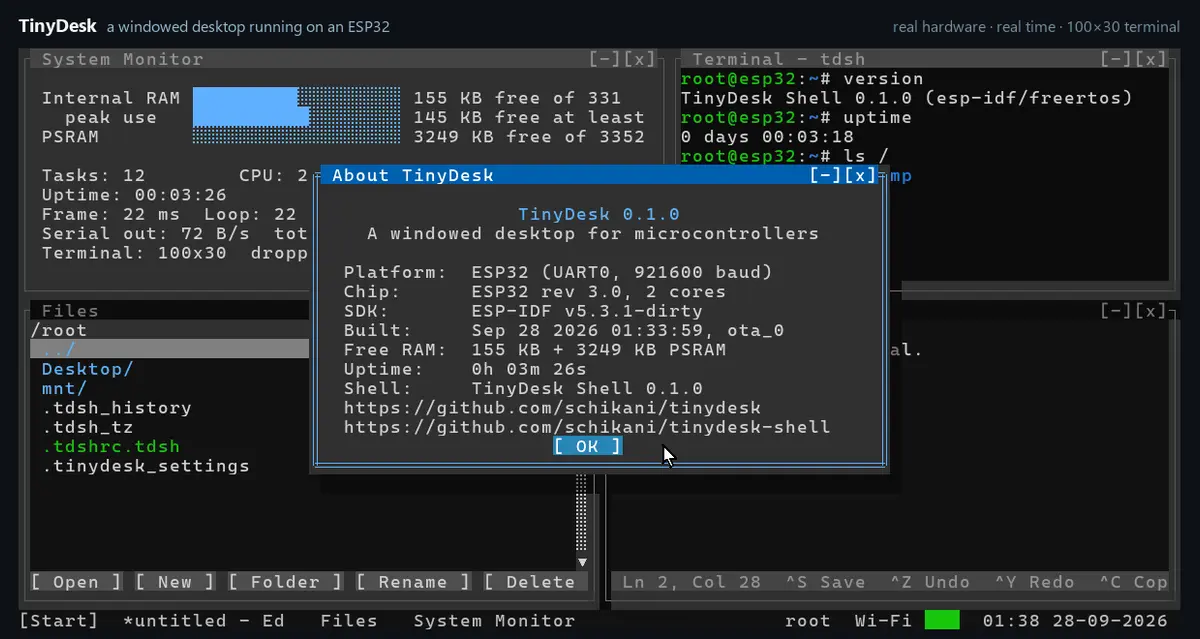Switch to Files in the taskbar
The image size is (1200, 639).
tap(349, 621)
